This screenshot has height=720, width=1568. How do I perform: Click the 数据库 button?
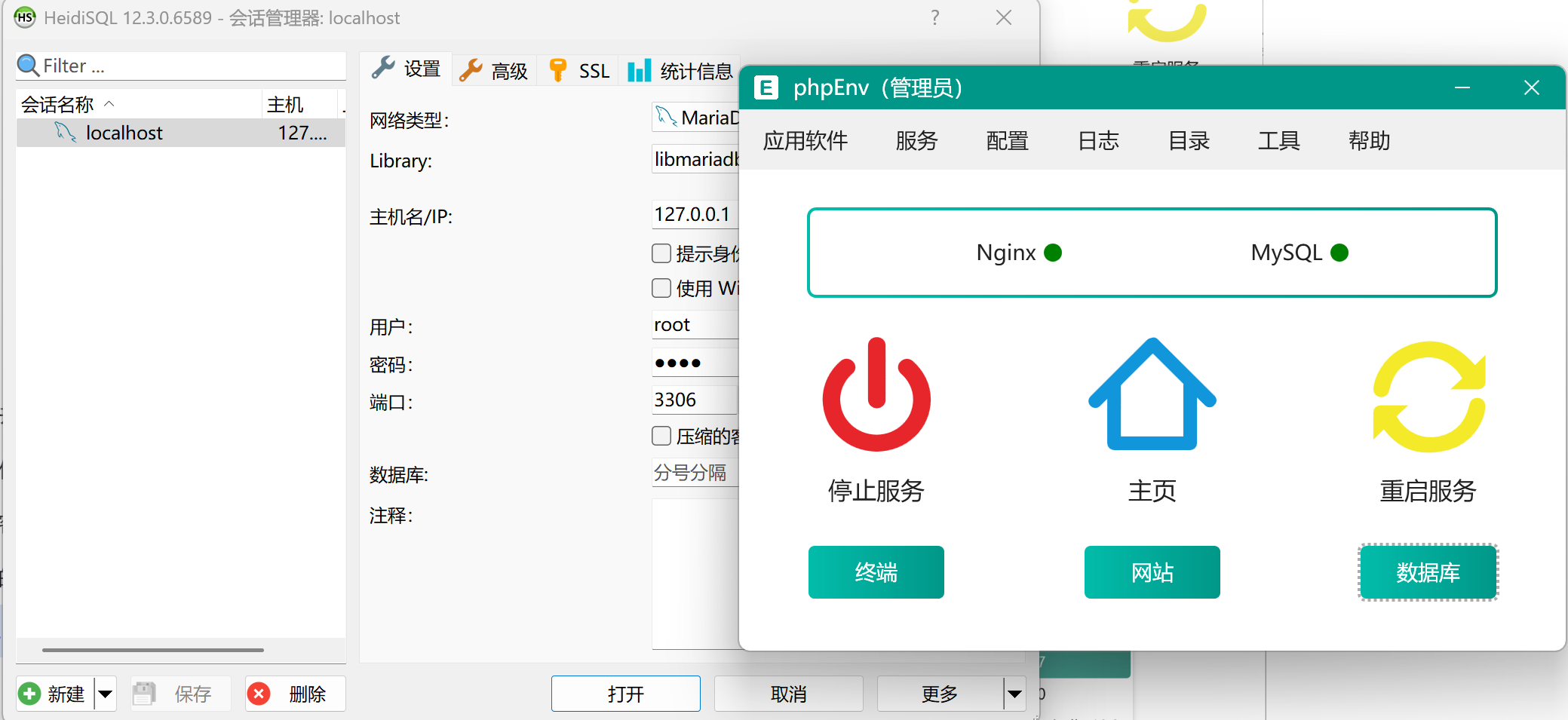coord(1428,572)
